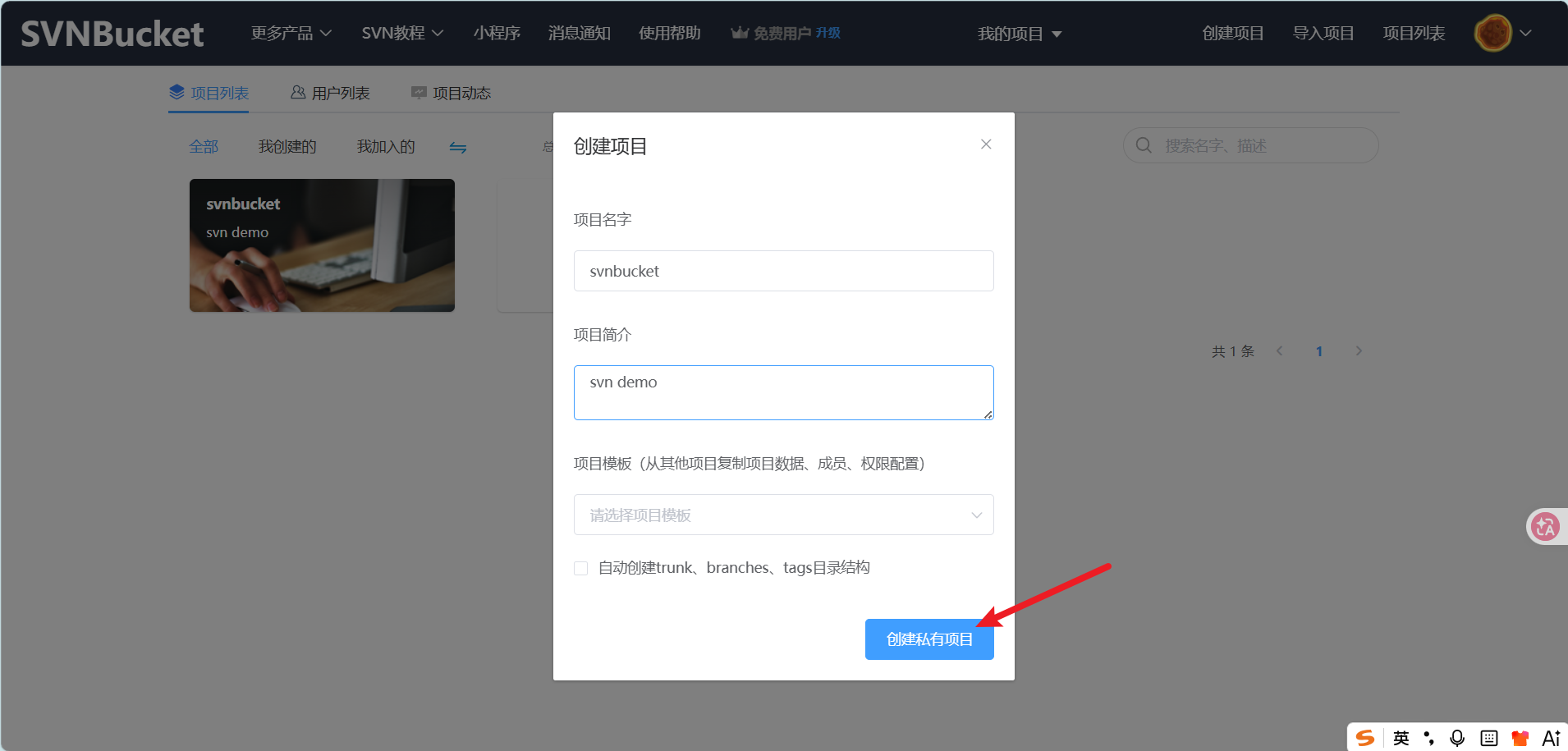Click the SVNBucket logo
Viewport: 1568px width, 751px height.
(112, 34)
